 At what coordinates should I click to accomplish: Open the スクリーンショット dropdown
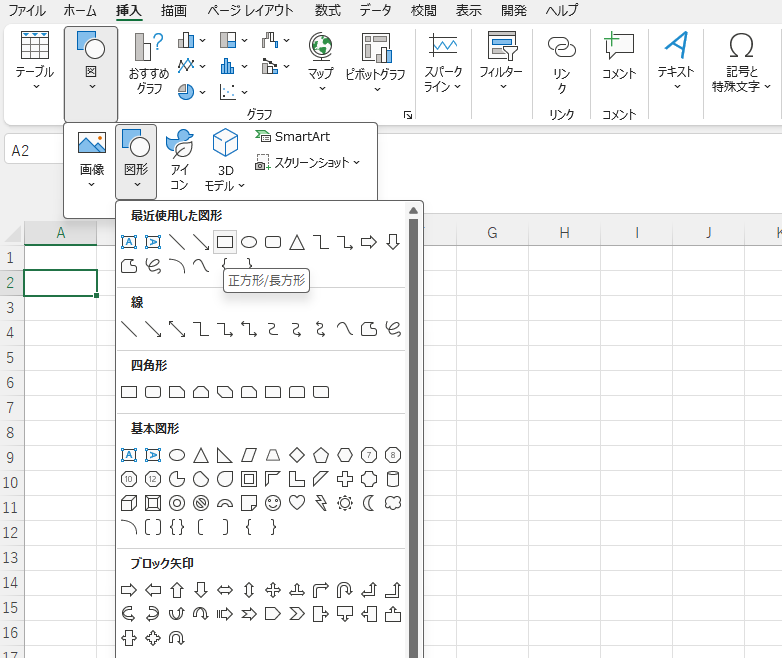pos(307,163)
